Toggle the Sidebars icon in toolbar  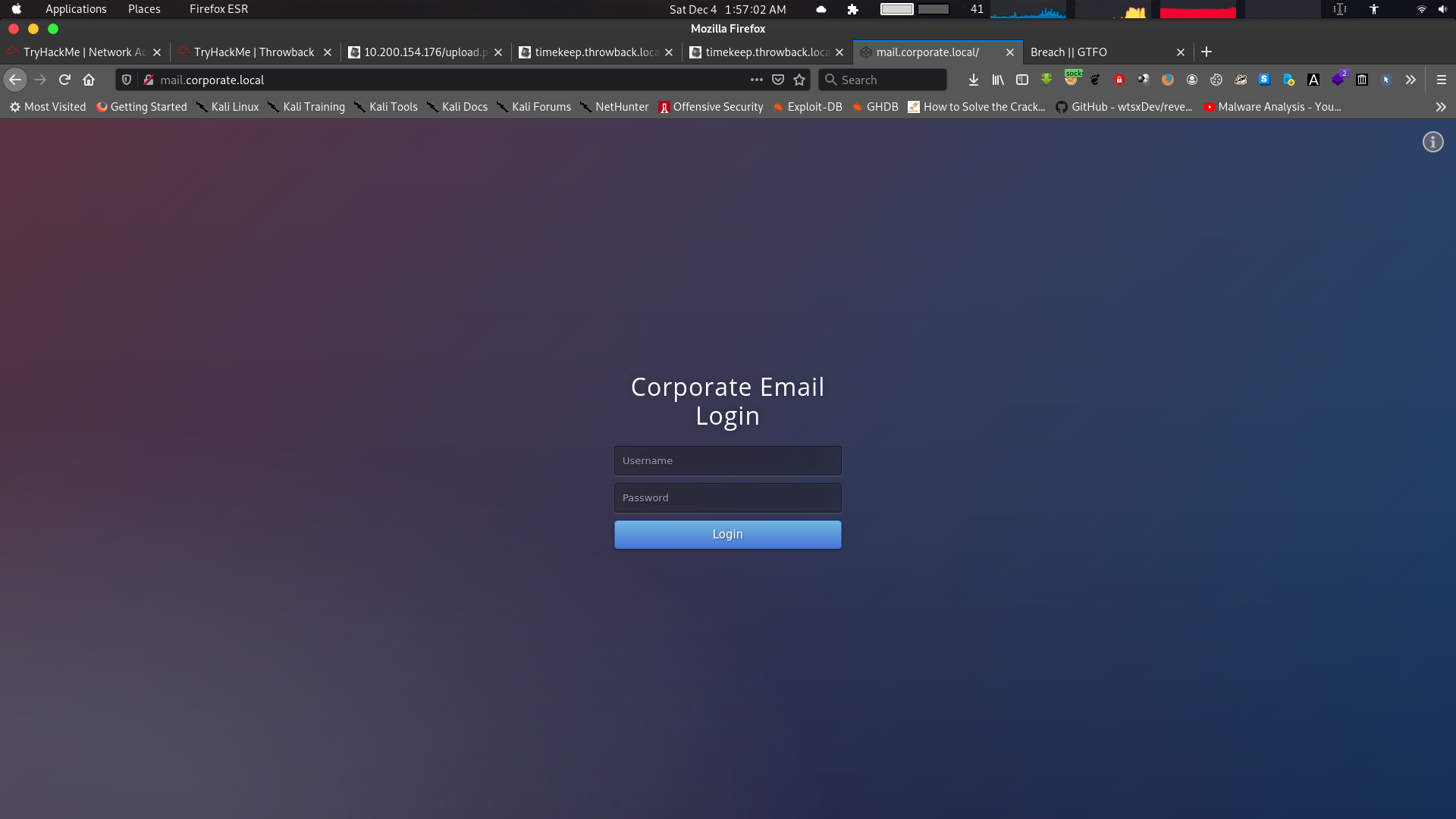point(1022,80)
